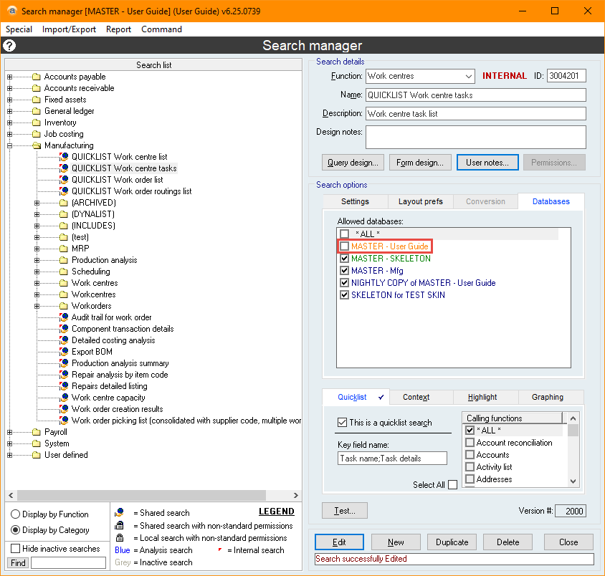This screenshot has height=576, width=605.
Task: Click the QUICKLIST Work order list search icon
Action: [x=64, y=180]
